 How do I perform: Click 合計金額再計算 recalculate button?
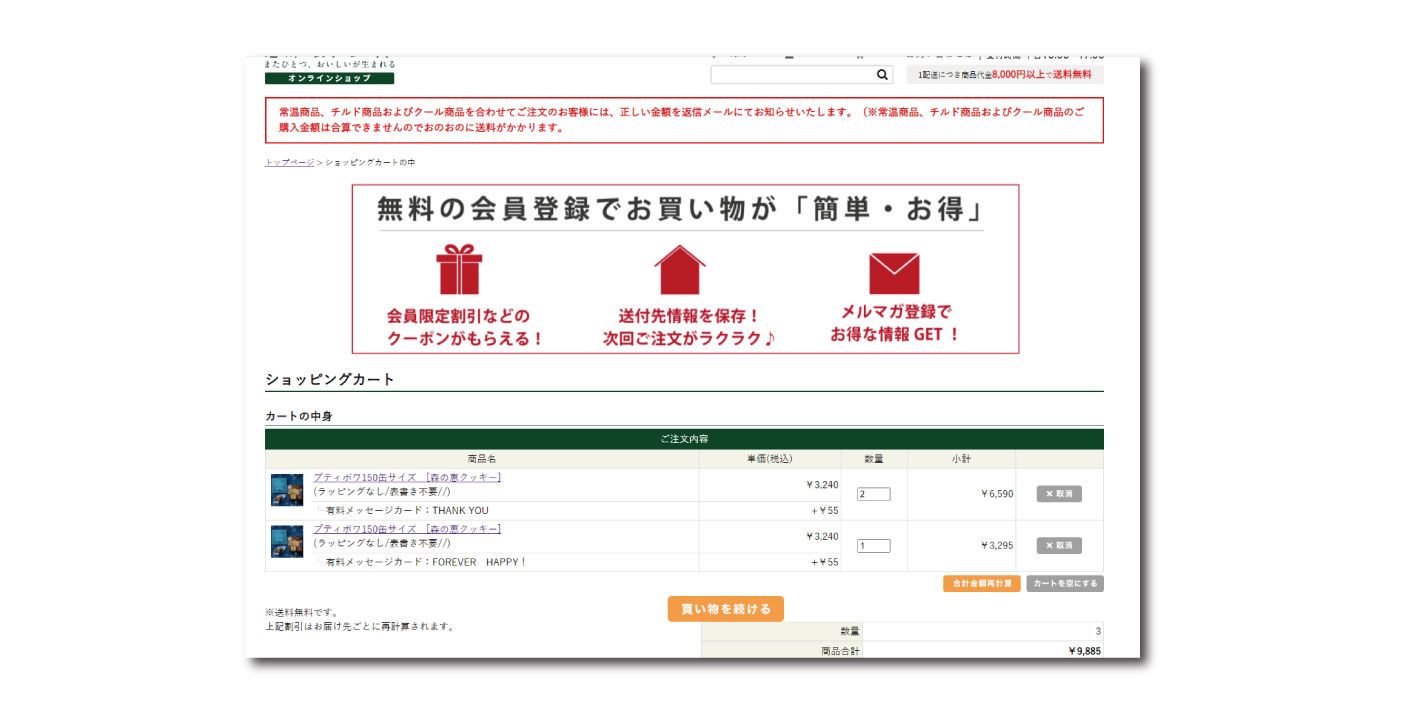coord(982,583)
